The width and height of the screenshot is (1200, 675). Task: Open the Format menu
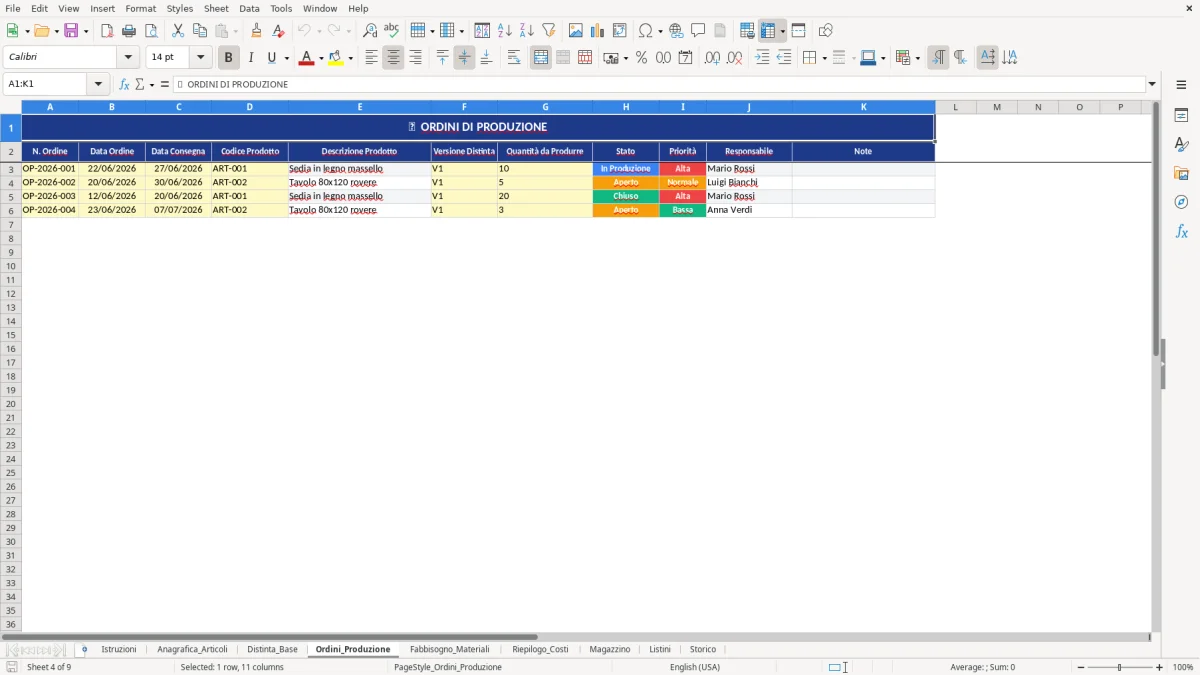tap(141, 8)
